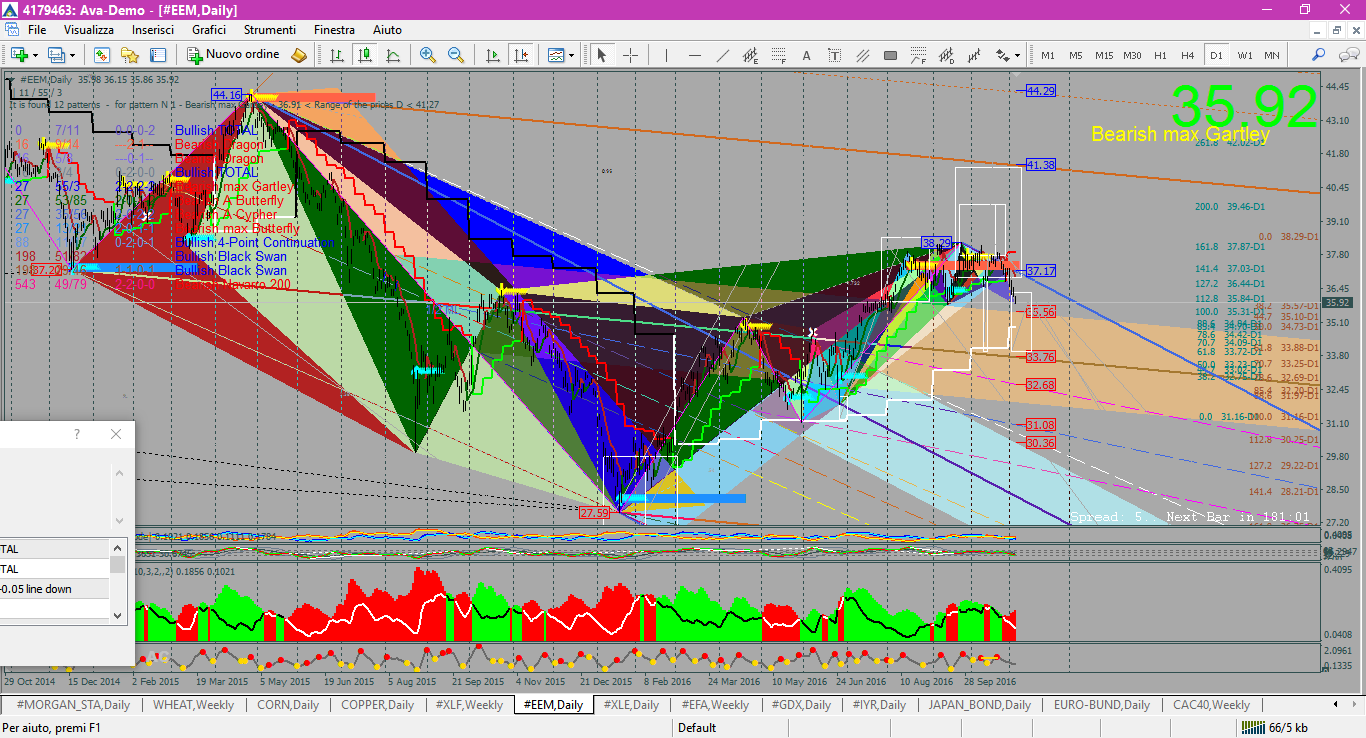Open indicators template list icon
Viewport: 1366px width, 738px height.
tap(555, 55)
